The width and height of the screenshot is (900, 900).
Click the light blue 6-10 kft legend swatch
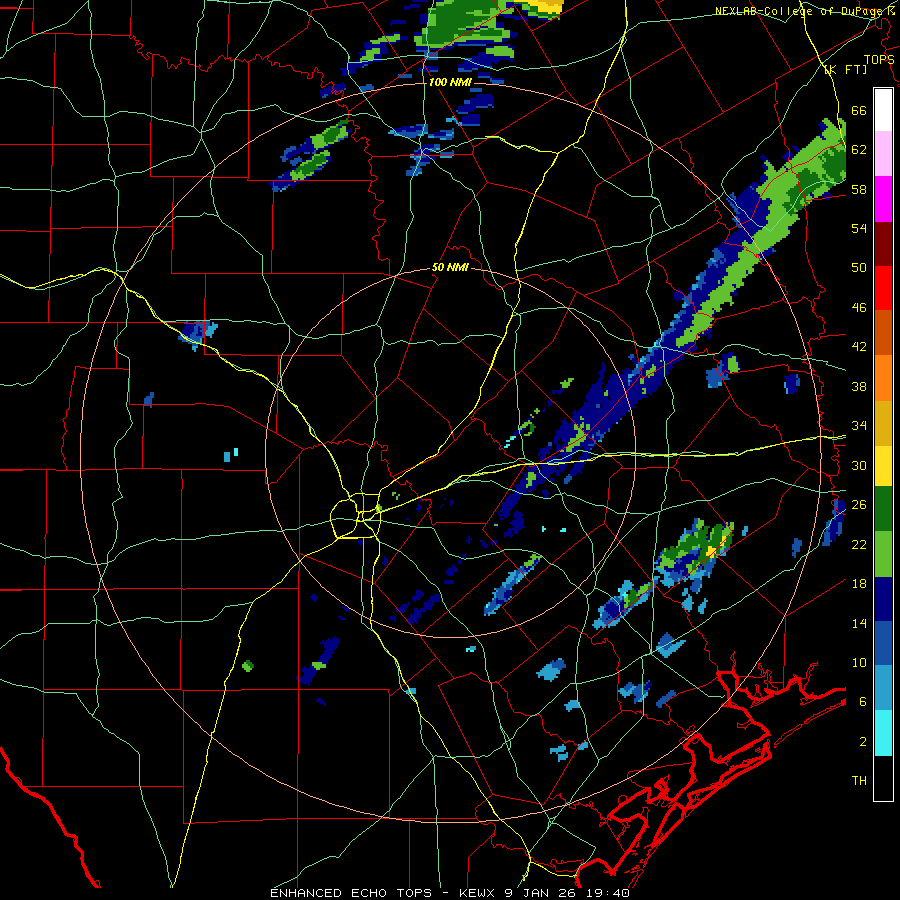pos(883,688)
